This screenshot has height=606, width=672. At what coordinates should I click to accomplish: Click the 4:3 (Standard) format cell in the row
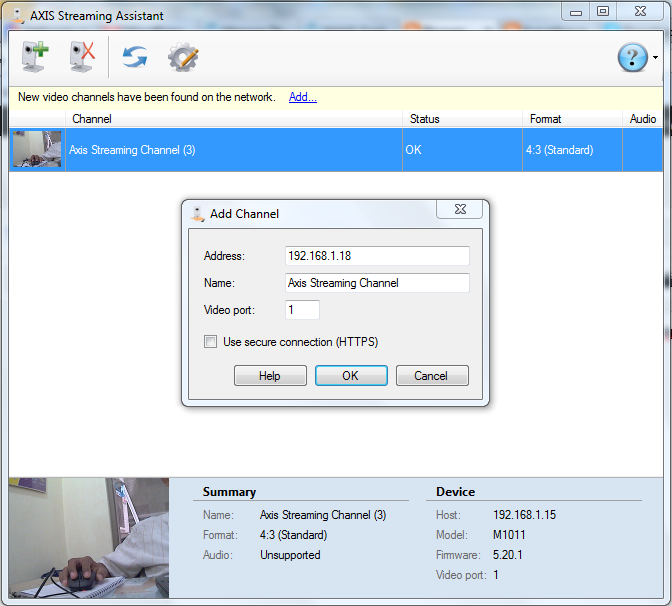[x=572, y=150]
